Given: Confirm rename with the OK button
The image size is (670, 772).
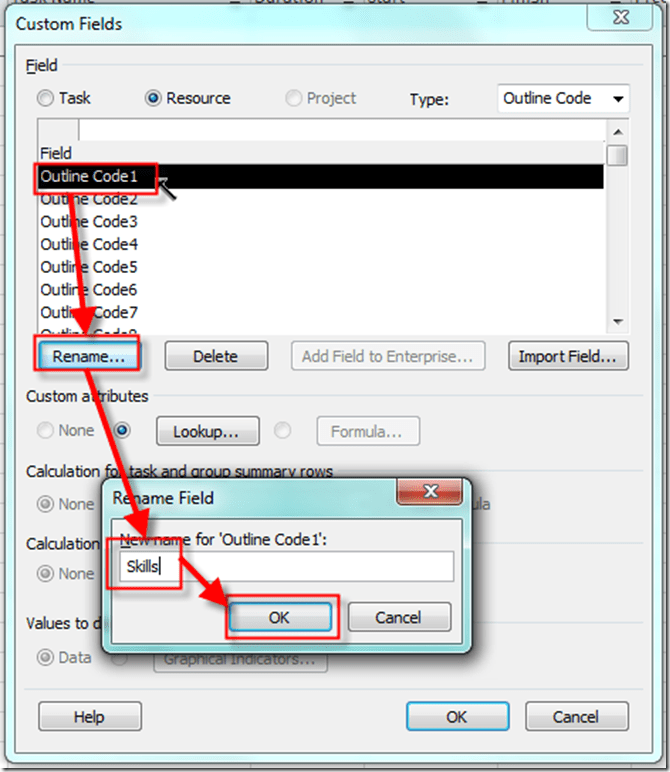Looking at the screenshot, I should [x=279, y=617].
